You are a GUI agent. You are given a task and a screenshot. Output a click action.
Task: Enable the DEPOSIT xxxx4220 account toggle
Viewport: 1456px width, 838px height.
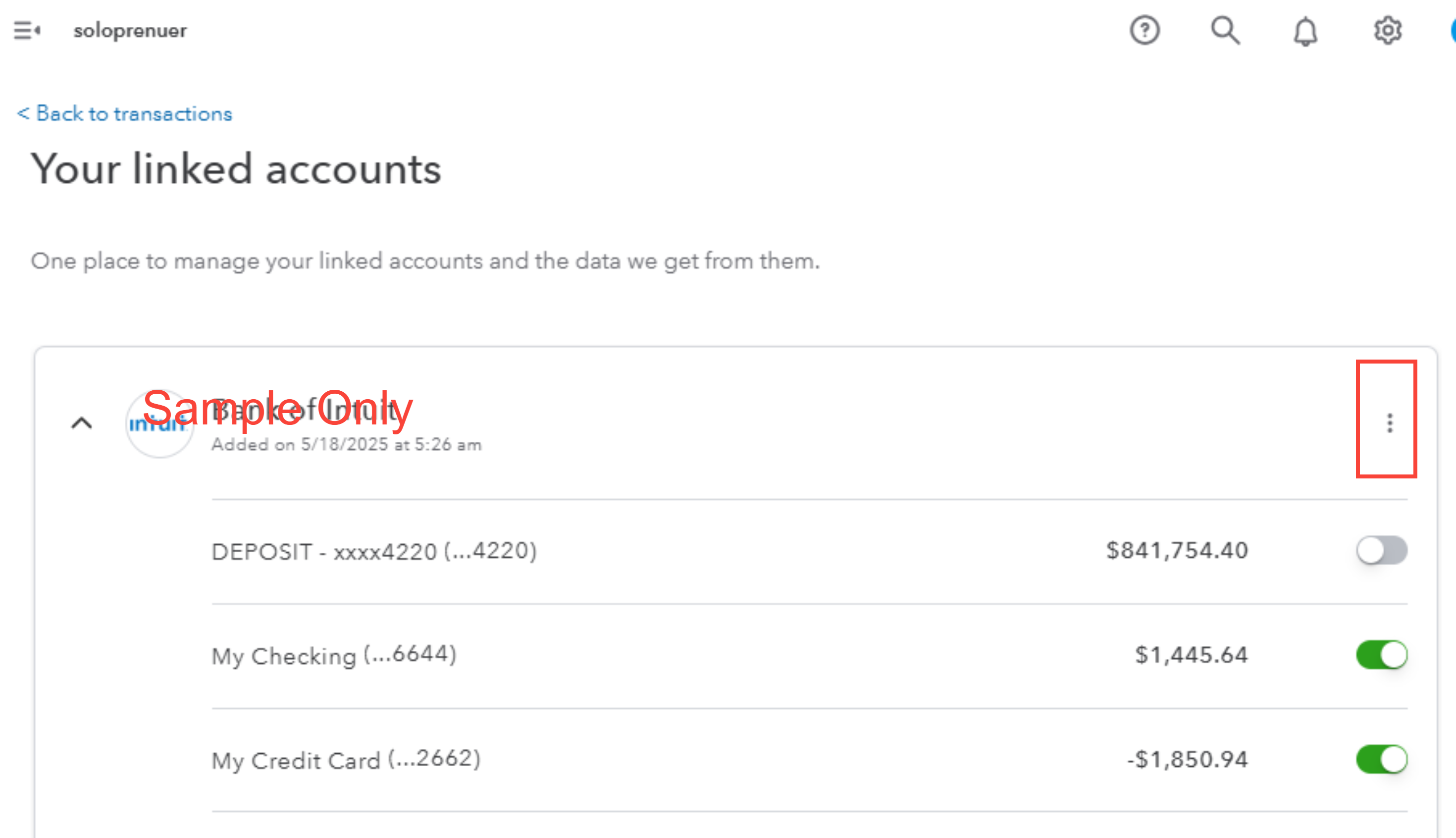click(x=1381, y=550)
